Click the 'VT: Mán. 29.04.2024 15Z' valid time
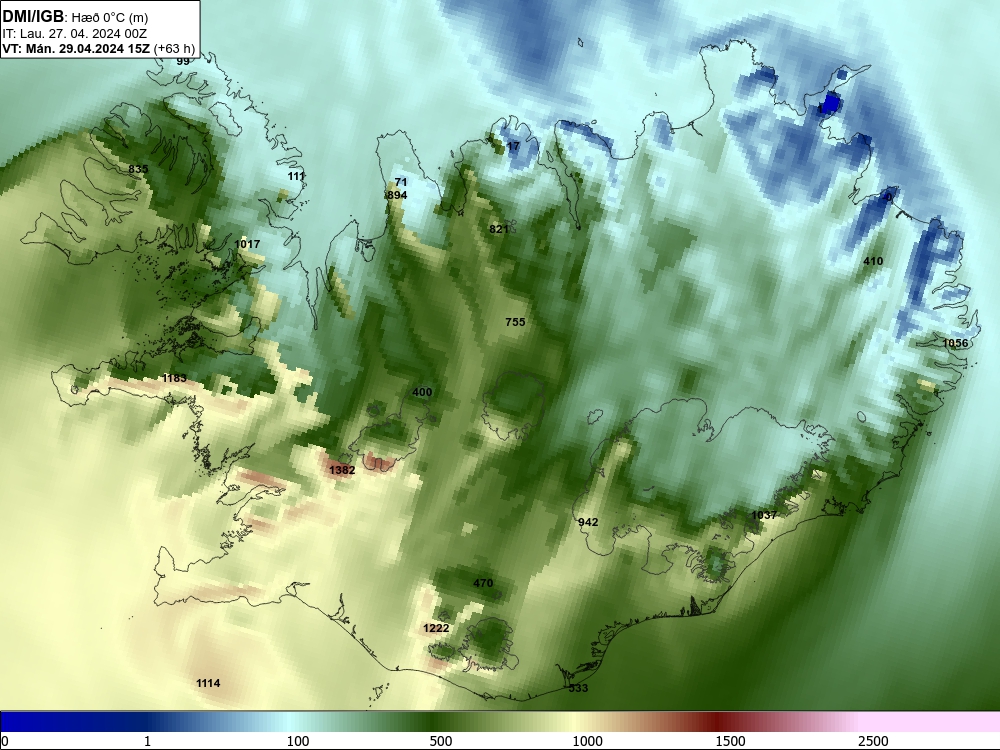Viewport: 1000px width, 750px height. (76, 48)
